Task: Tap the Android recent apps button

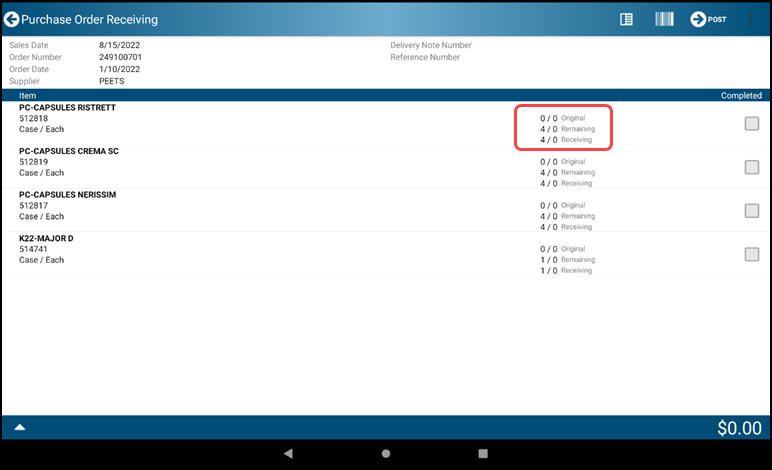Action: coord(483,453)
